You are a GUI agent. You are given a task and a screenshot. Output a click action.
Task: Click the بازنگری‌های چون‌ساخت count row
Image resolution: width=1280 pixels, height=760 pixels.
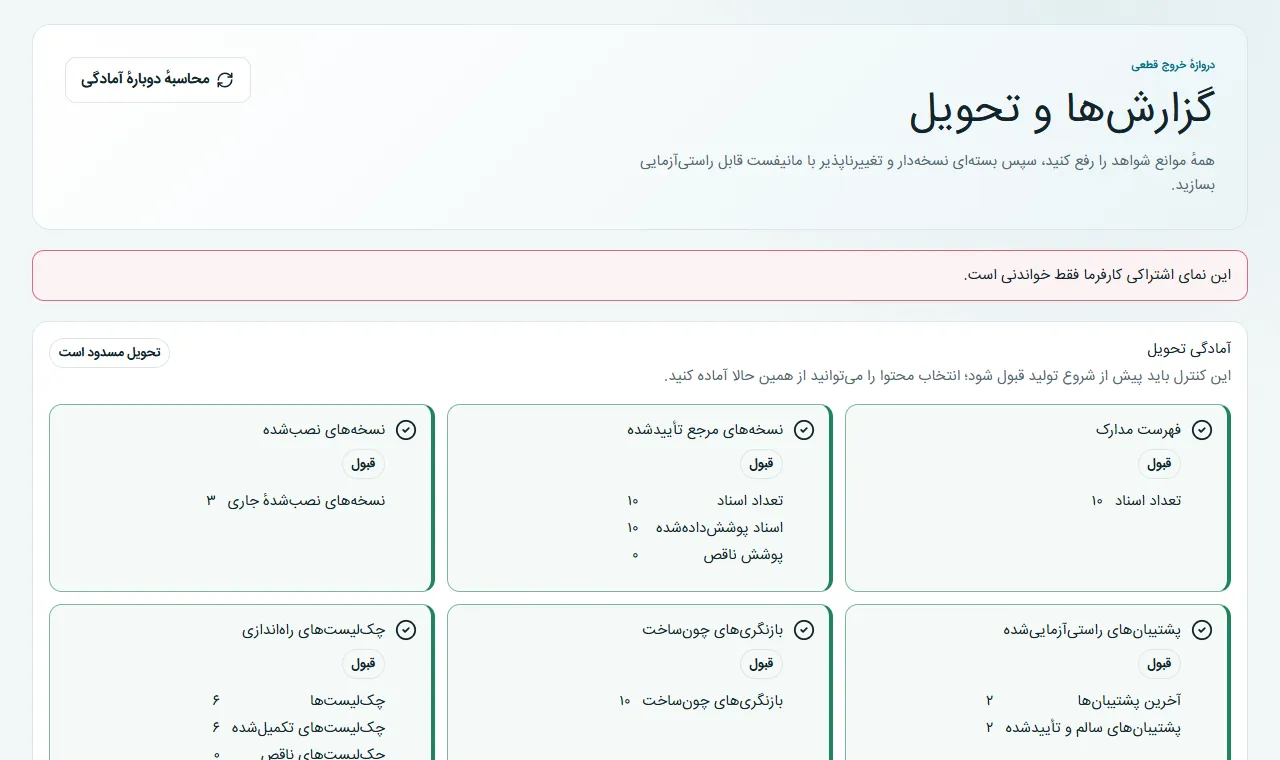tap(701, 700)
